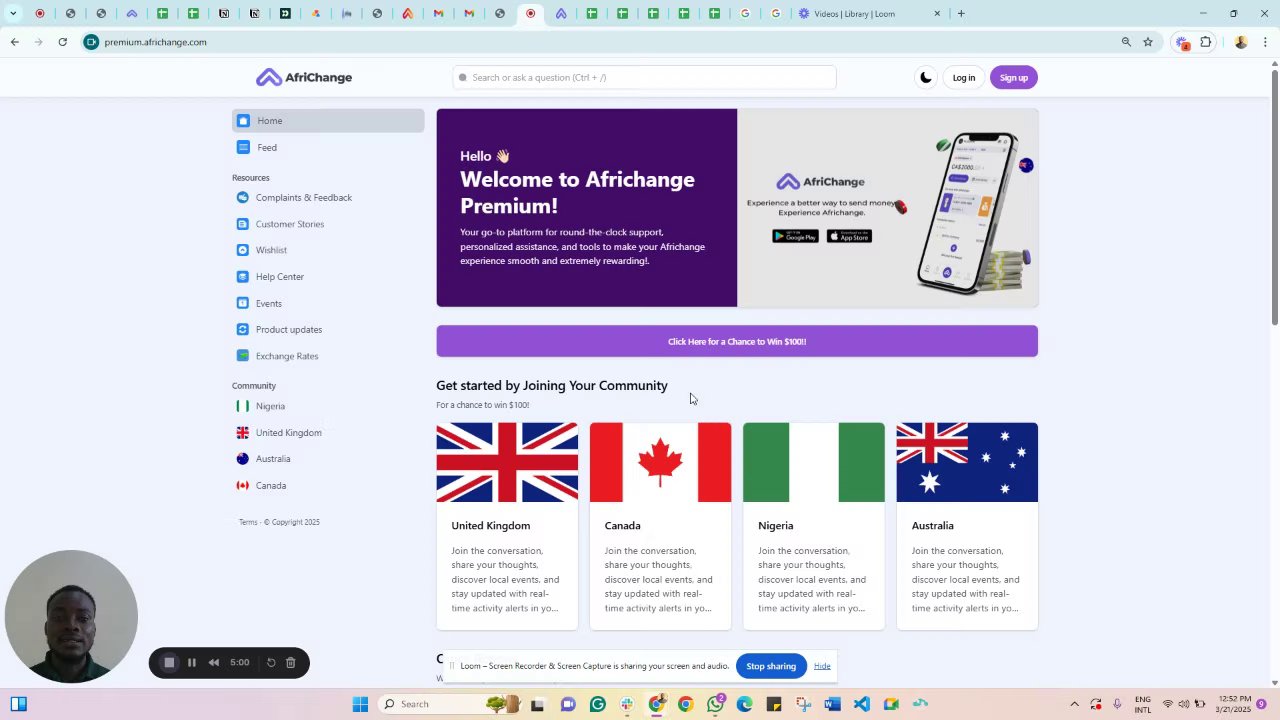Click the Complaints & Feedback icon
1280x720 pixels.
pyautogui.click(x=242, y=198)
